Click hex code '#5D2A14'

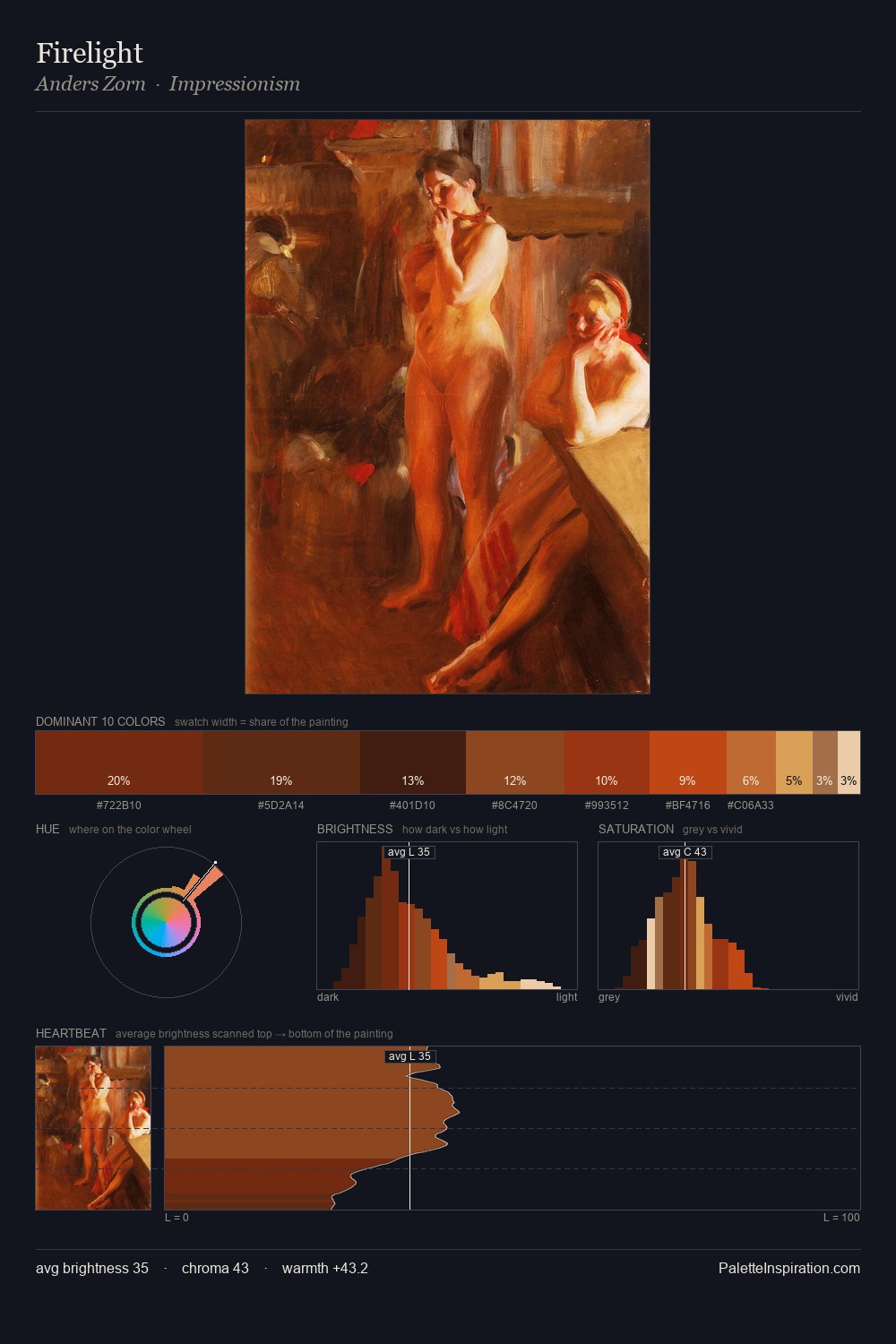click(281, 806)
